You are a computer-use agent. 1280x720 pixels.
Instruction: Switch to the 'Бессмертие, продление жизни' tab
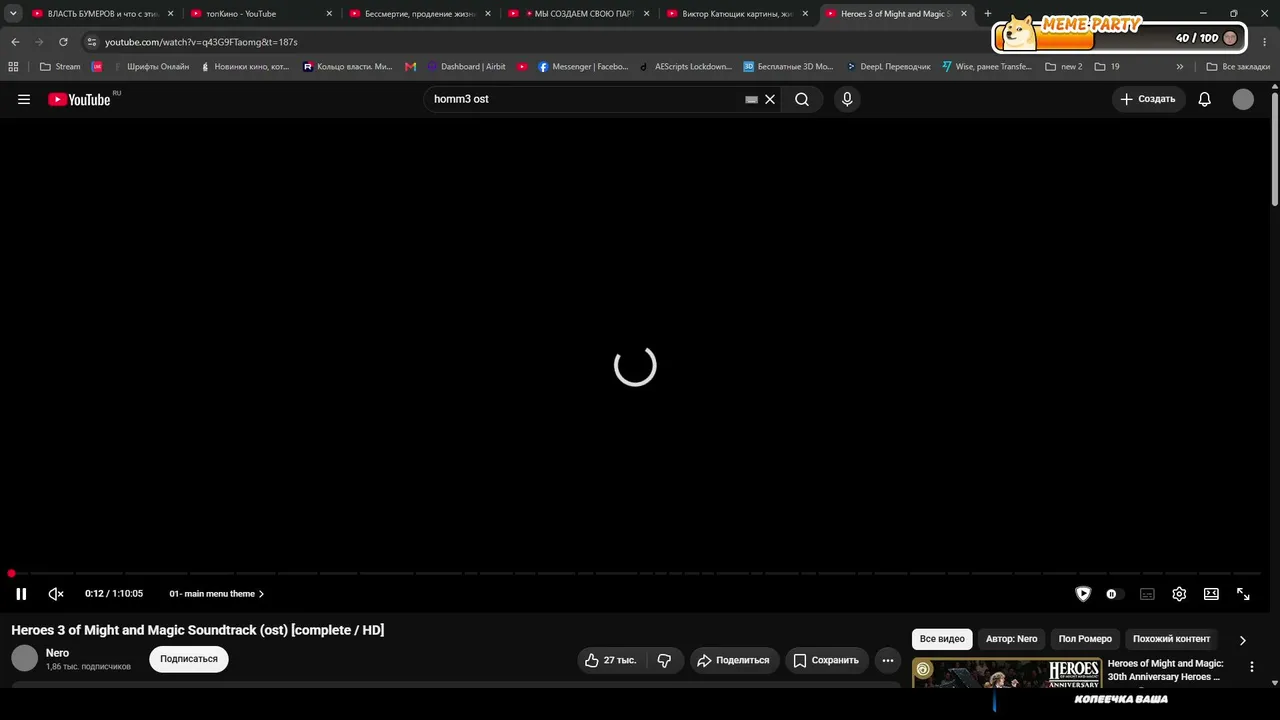[420, 14]
